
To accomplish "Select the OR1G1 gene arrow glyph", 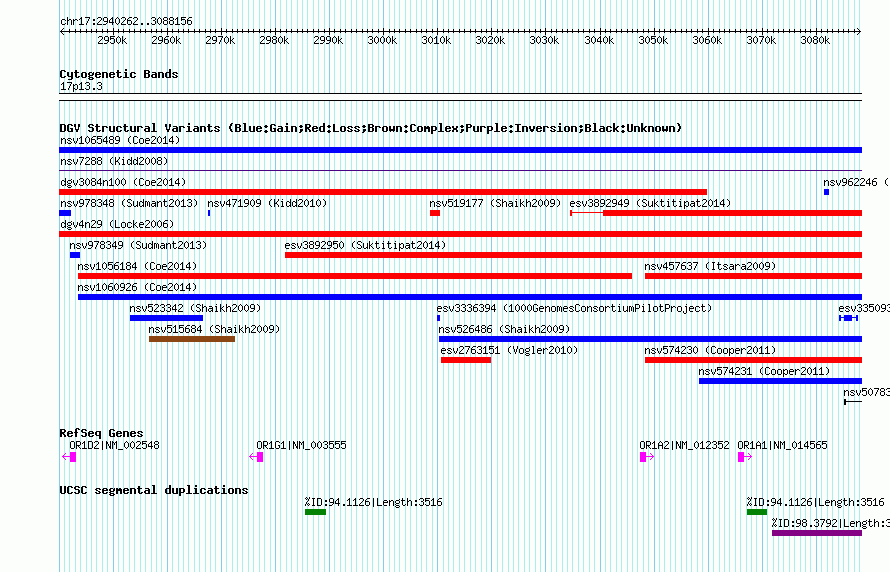I will (256, 457).
